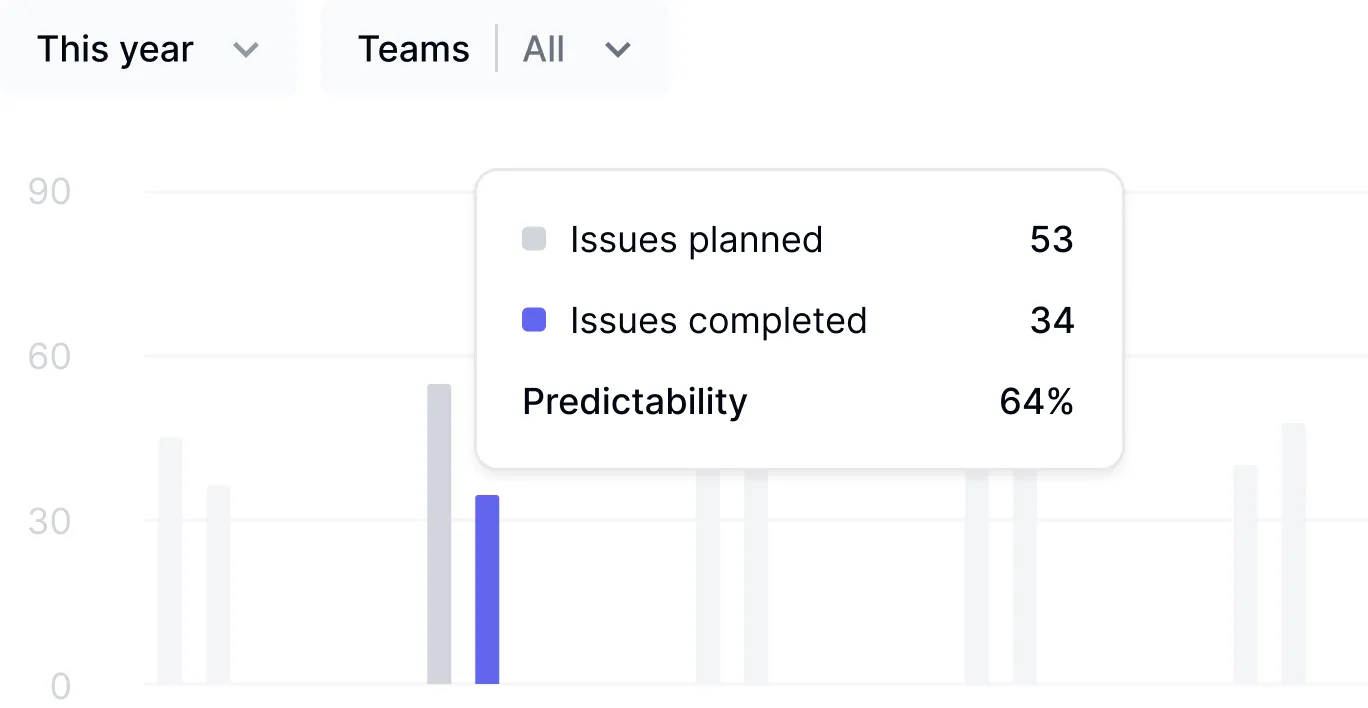Click the gray Issues planned legend swatch
This screenshot has width=1368, height=708.
(534, 239)
